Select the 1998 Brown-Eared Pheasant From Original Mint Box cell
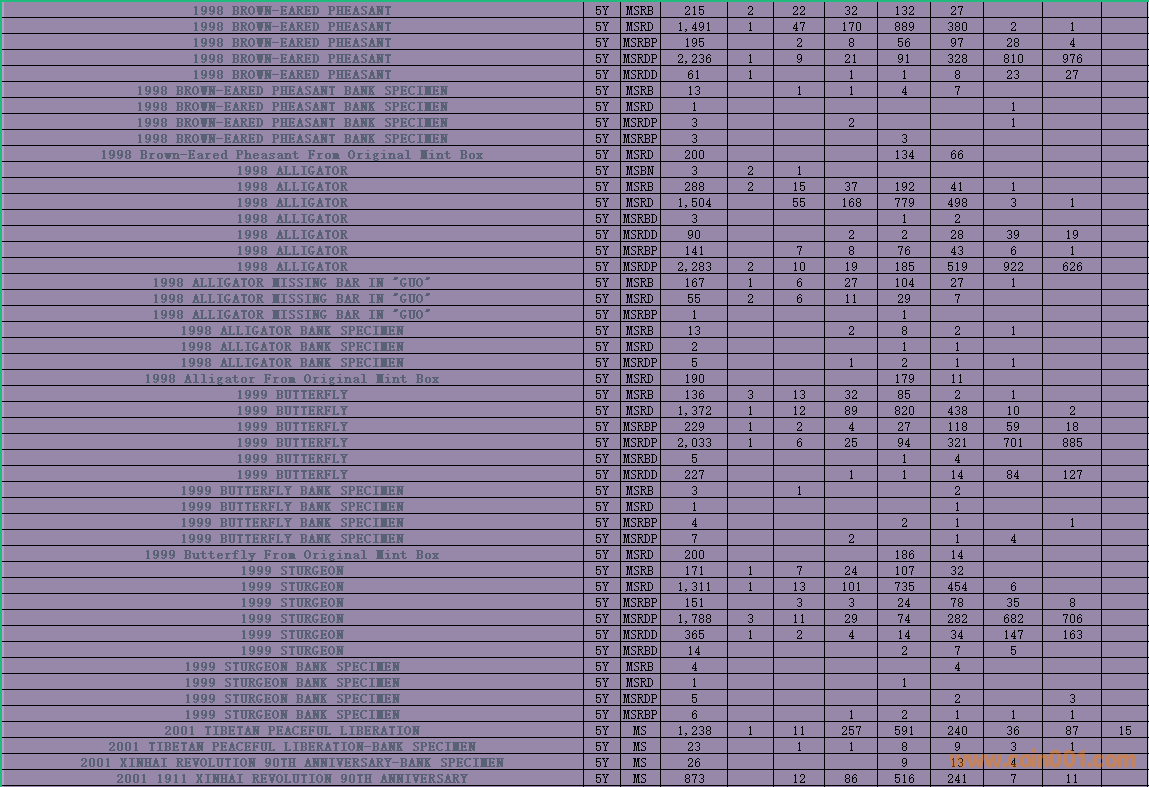This screenshot has height=787, width=1149. 291,155
